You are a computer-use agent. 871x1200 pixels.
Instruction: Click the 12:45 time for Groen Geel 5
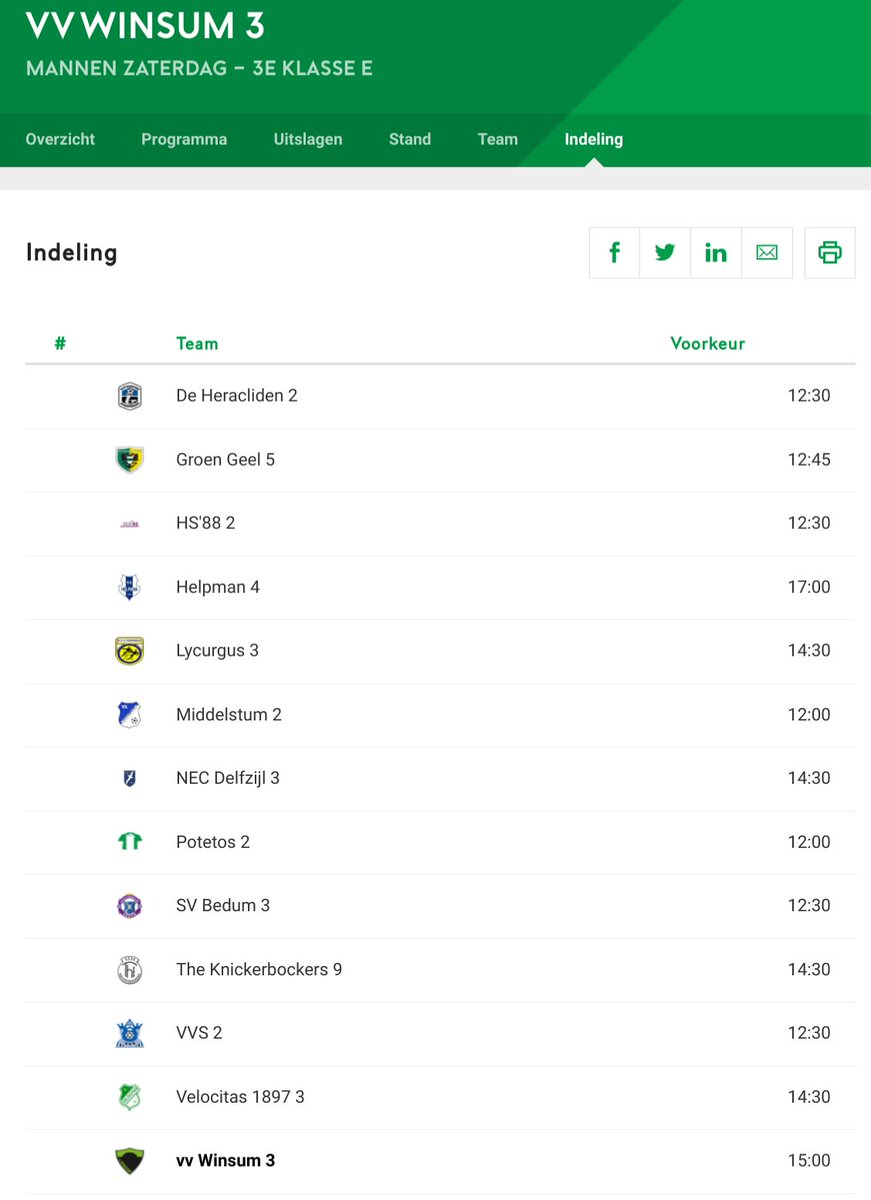(809, 460)
